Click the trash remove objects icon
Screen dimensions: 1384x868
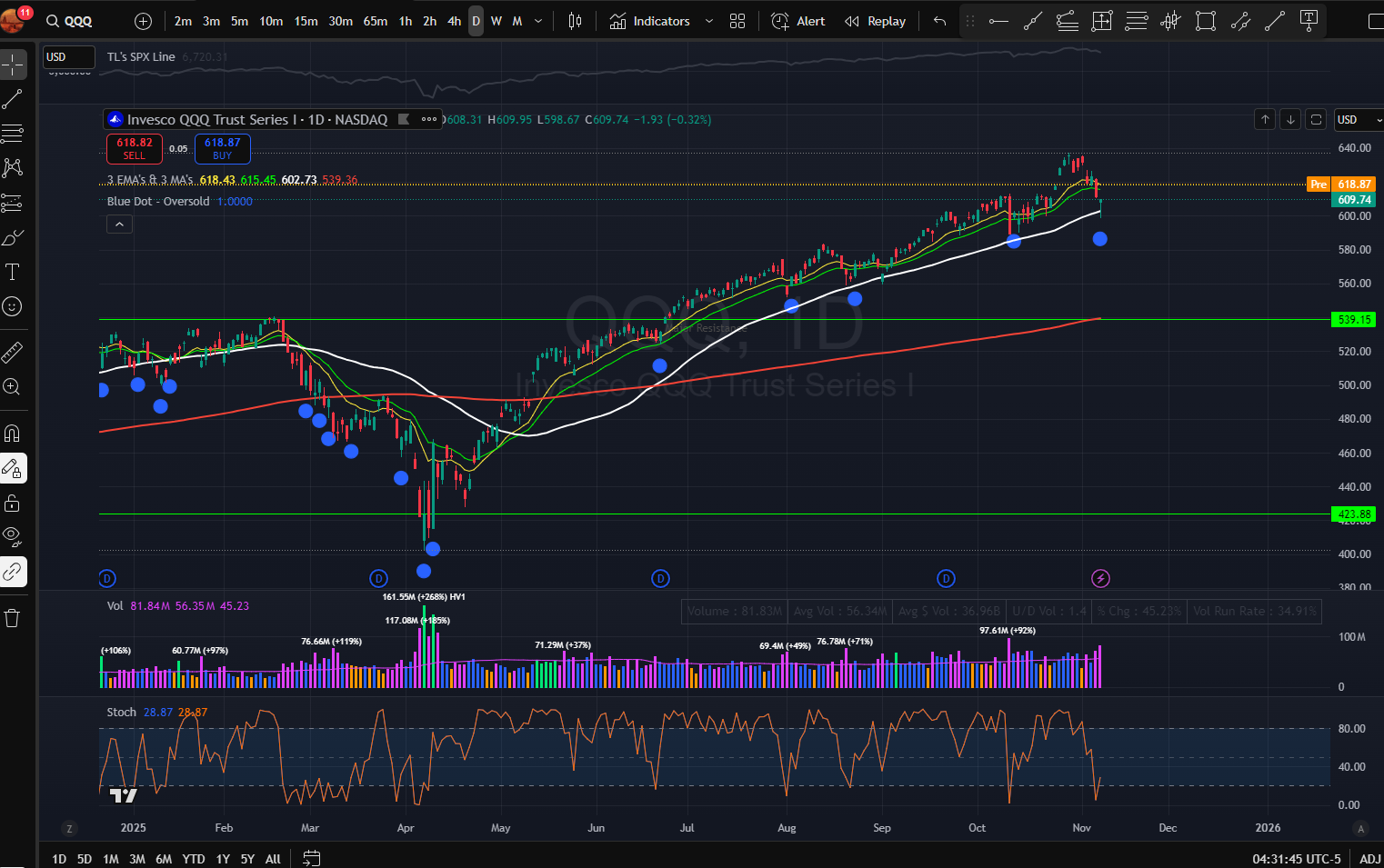13,618
